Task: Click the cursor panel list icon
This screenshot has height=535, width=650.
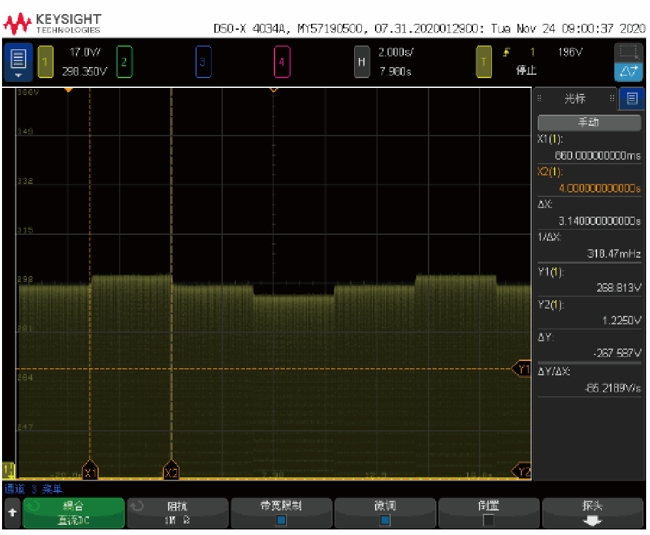Action: tap(631, 98)
